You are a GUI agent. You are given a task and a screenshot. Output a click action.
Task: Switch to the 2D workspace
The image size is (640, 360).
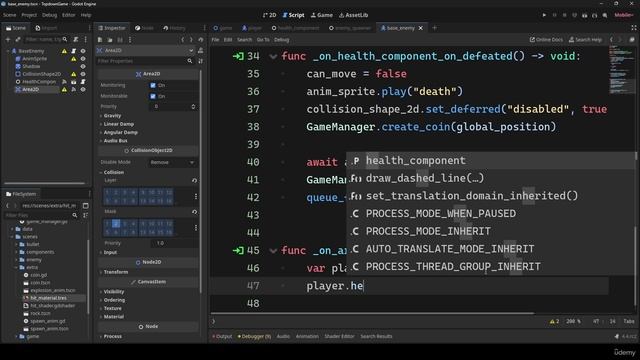269,15
